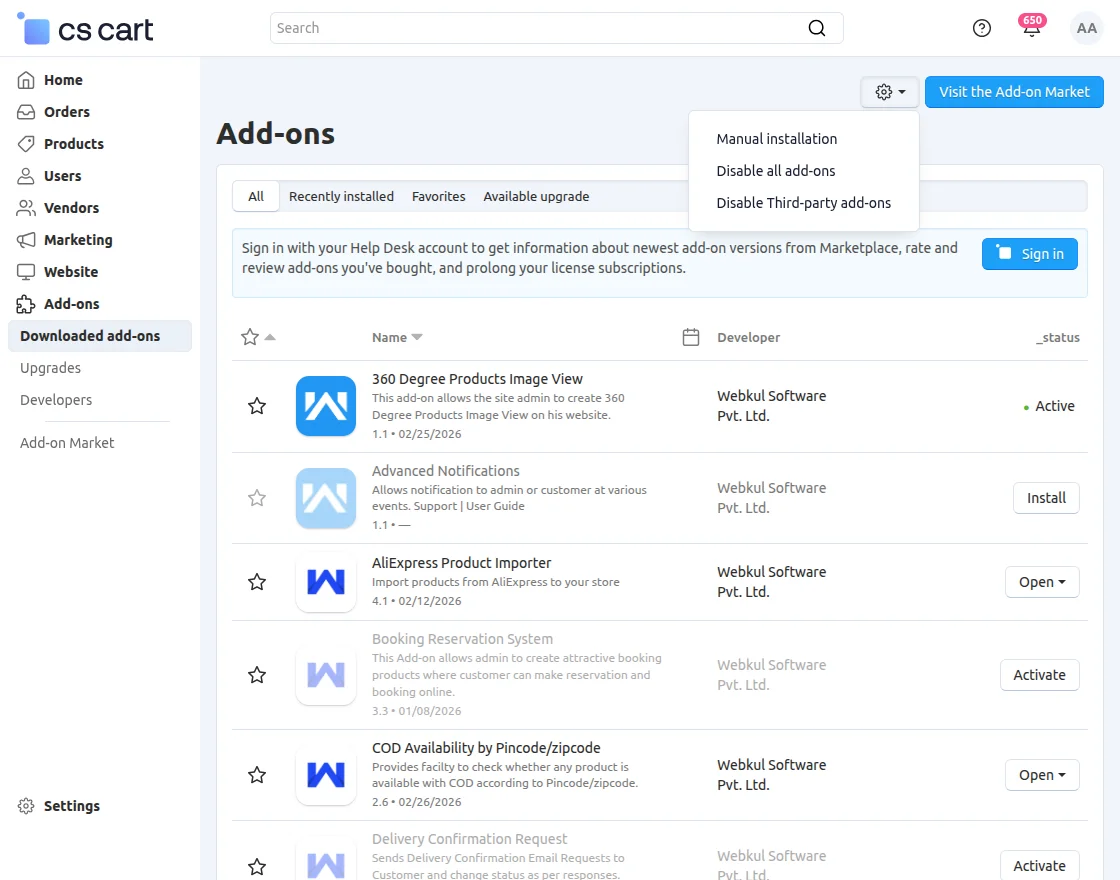
Task: Open the notifications bell icon
Action: click(1031, 29)
